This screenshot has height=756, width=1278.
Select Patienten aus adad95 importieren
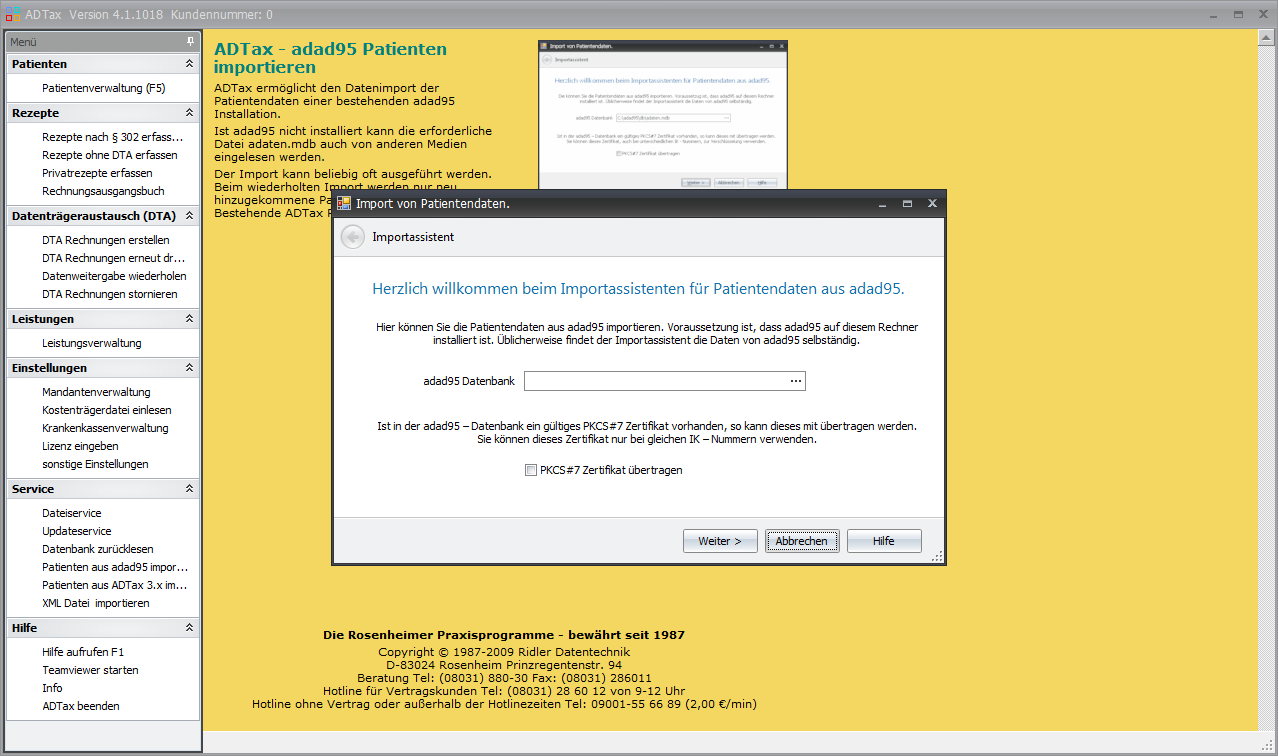tap(115, 567)
